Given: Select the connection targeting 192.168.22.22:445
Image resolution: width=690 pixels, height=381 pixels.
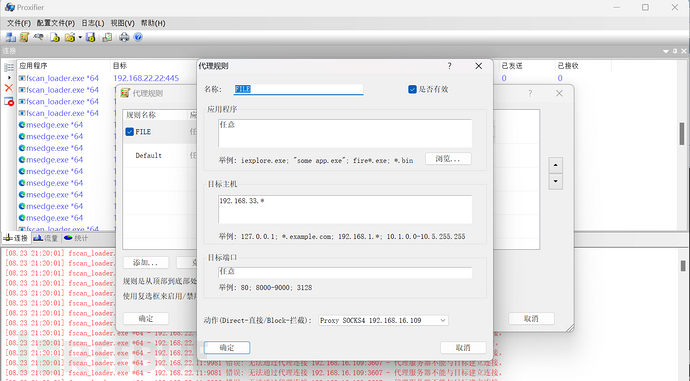Looking at the screenshot, I should pyautogui.click(x=146, y=78).
